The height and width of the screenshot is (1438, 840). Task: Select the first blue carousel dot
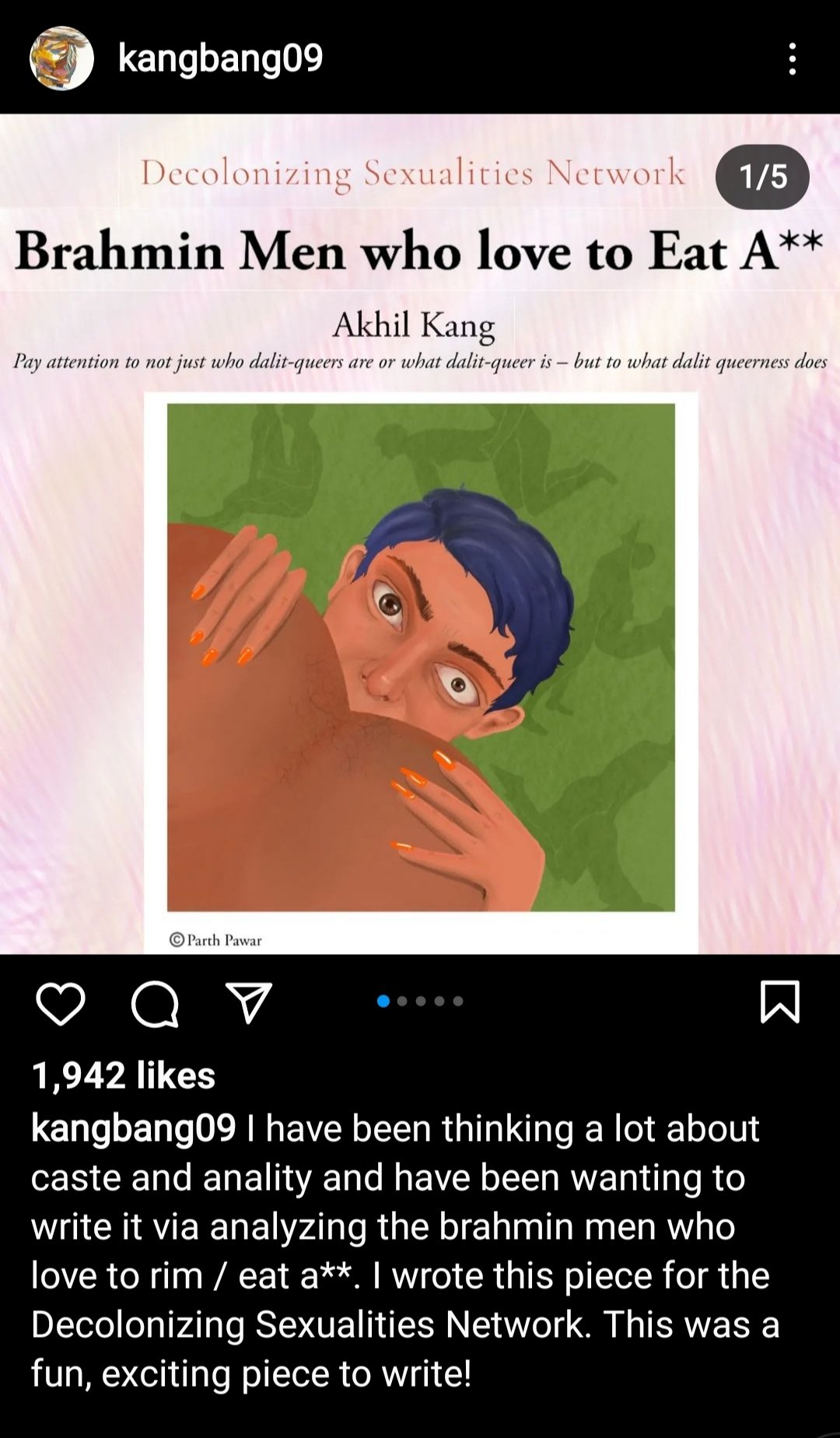[383, 1001]
